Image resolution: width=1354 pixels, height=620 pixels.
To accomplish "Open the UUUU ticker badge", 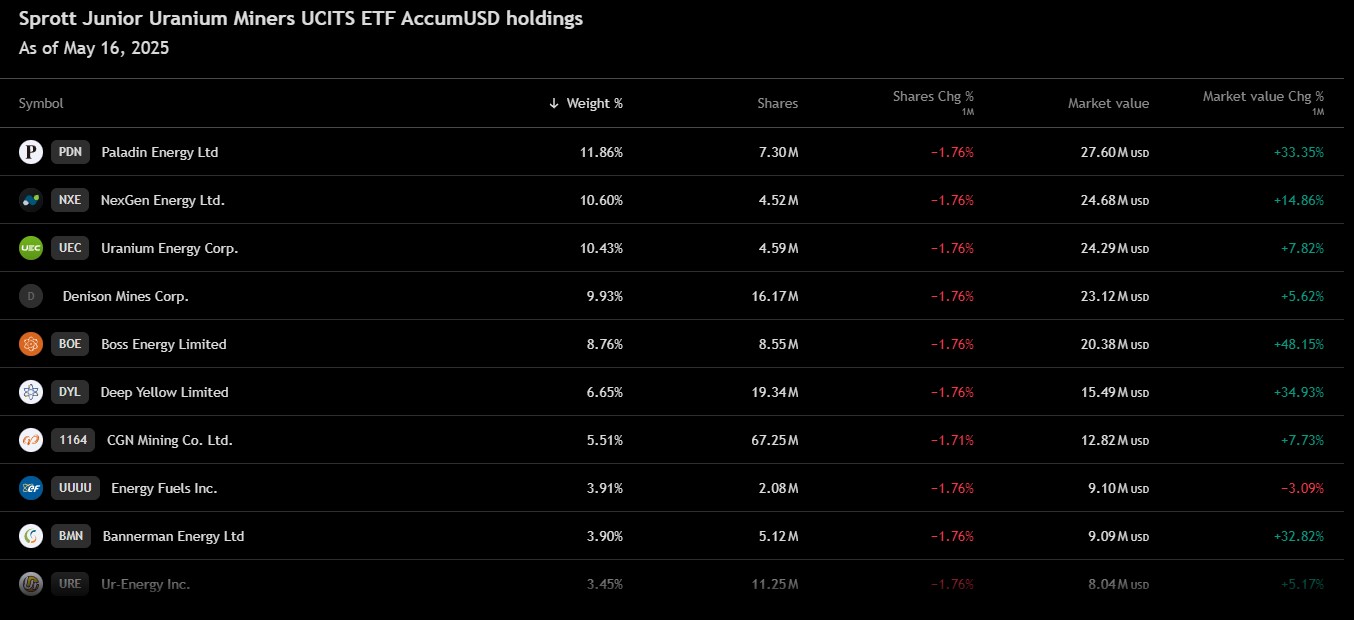I will pos(75,488).
